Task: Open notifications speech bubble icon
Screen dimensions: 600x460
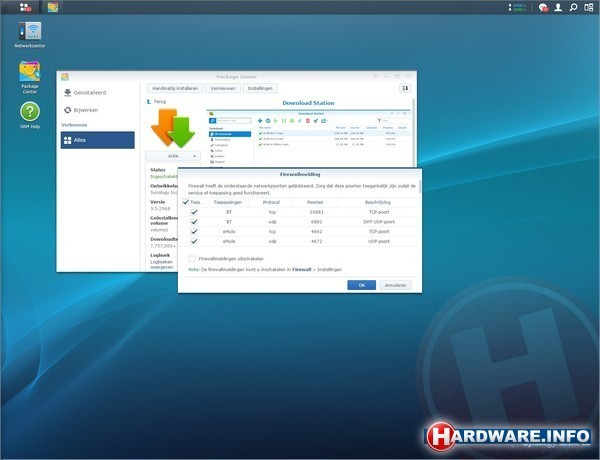Action: [543, 7]
